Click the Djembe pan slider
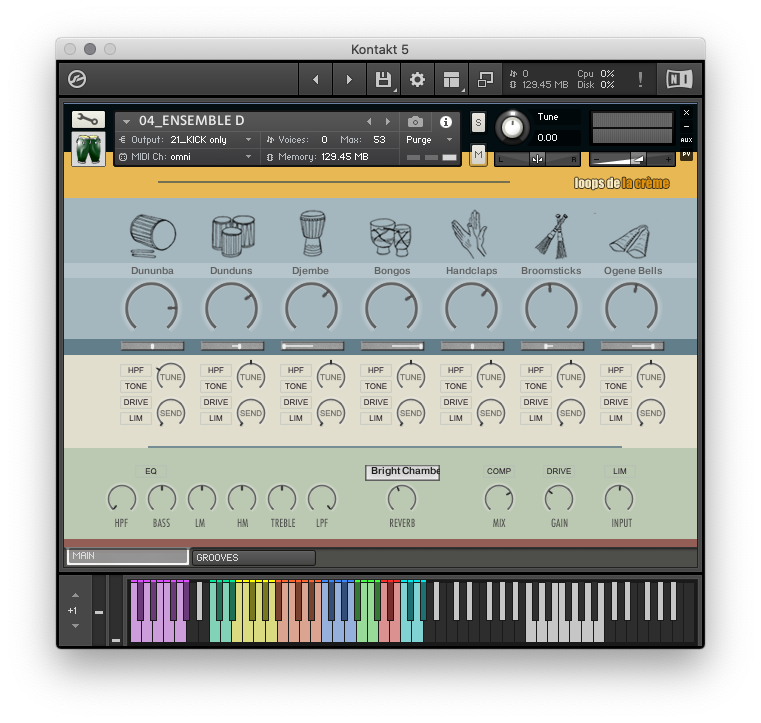 click(x=312, y=346)
